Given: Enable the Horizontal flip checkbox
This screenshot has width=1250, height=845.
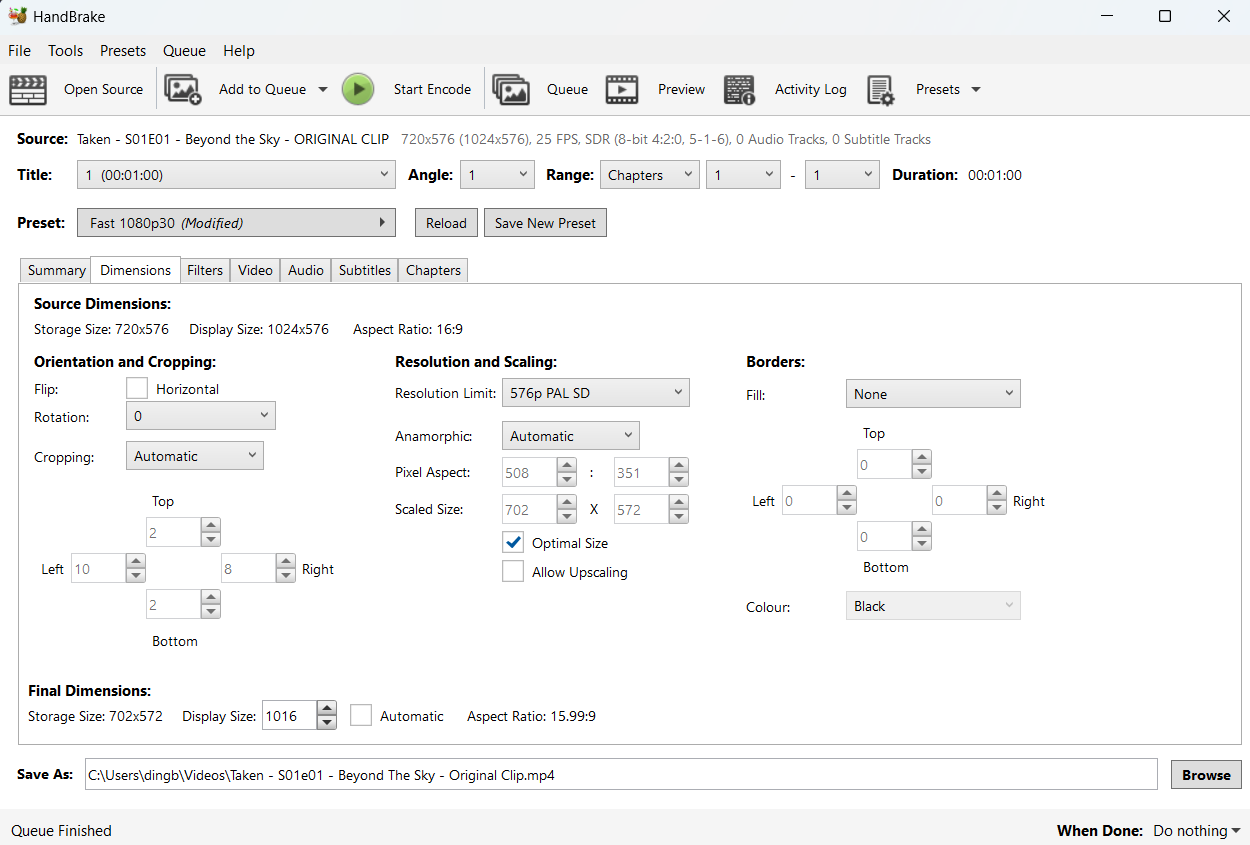Looking at the screenshot, I should (137, 388).
